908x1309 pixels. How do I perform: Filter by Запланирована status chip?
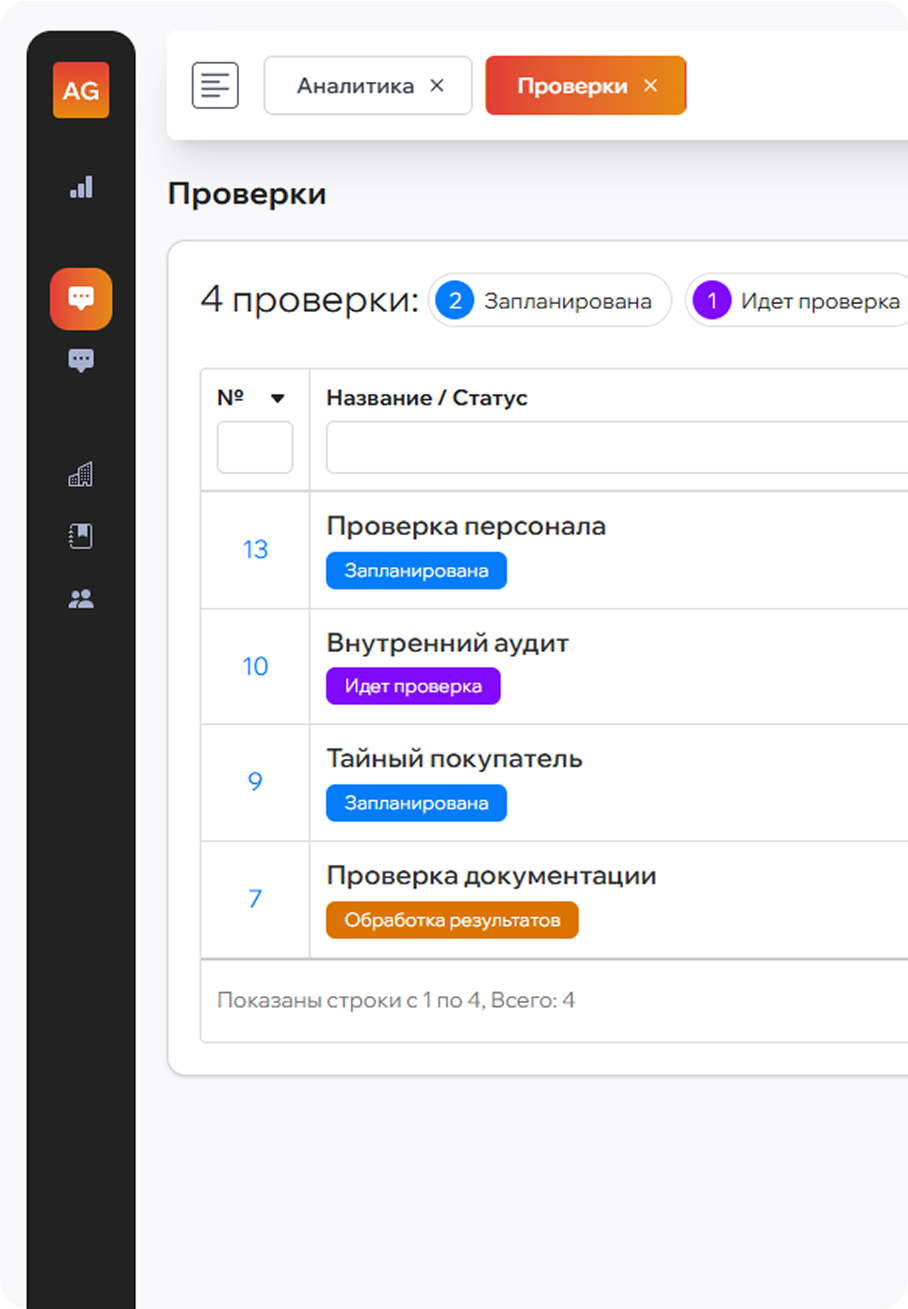[x=549, y=300]
